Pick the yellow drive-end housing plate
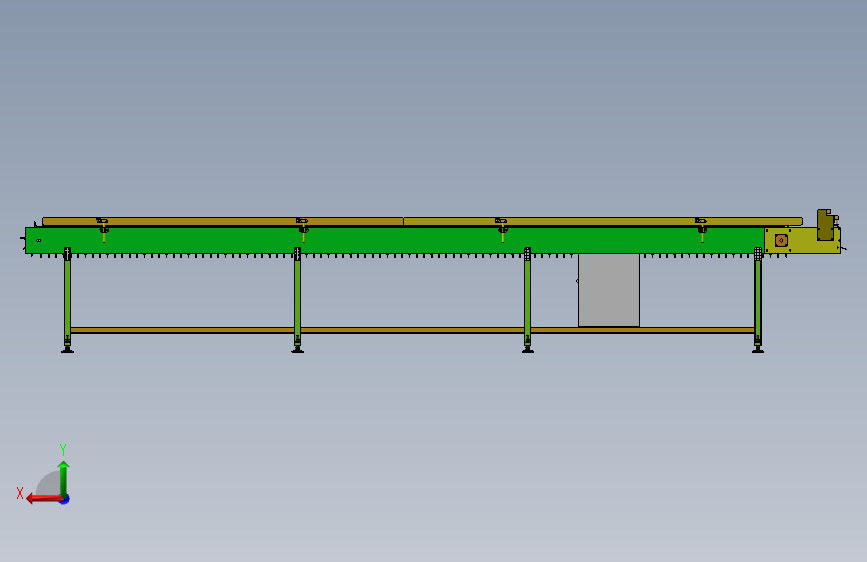The image size is (867, 562). click(x=802, y=241)
